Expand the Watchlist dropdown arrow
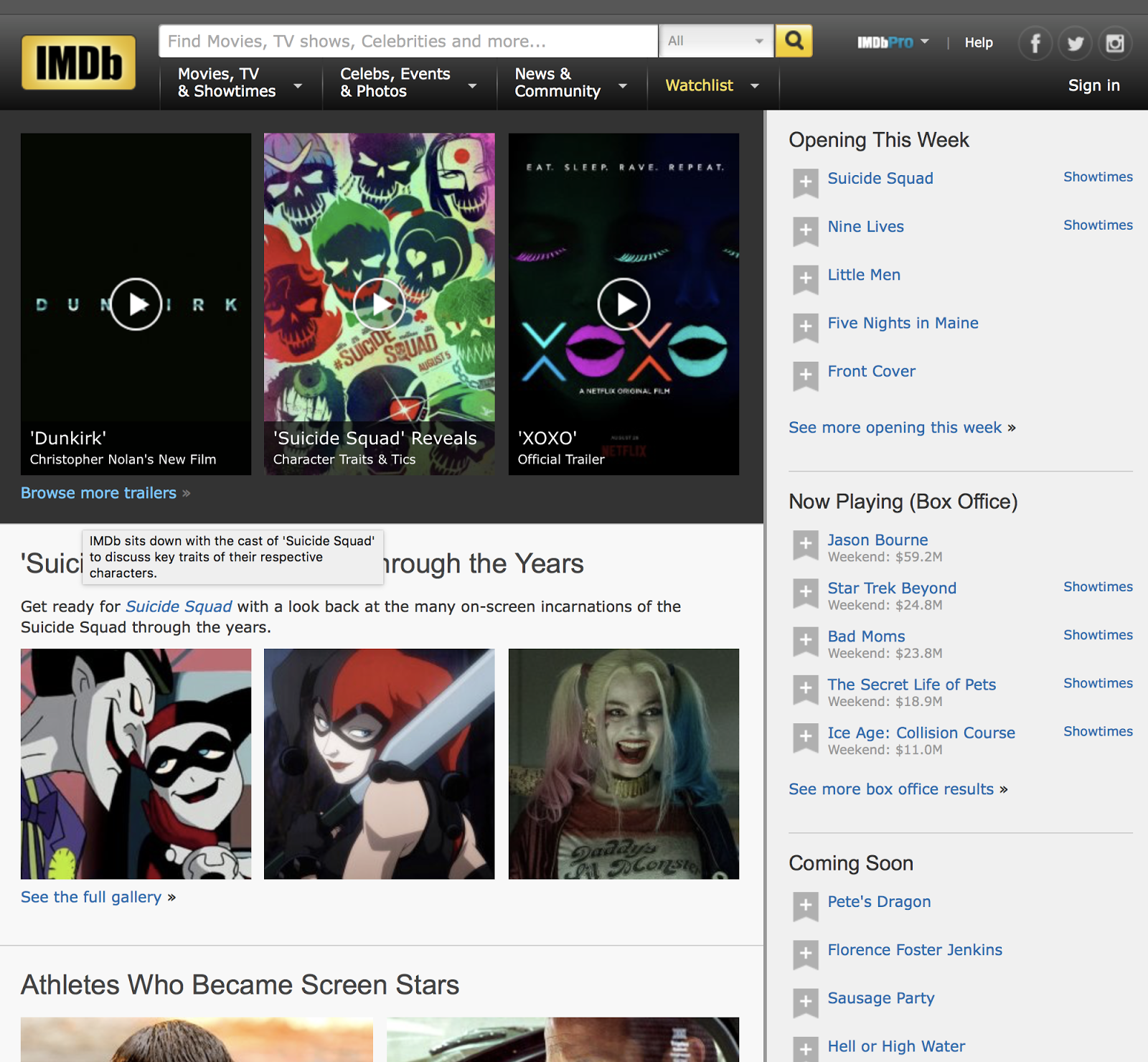The width and height of the screenshot is (1148, 1062). tap(755, 86)
